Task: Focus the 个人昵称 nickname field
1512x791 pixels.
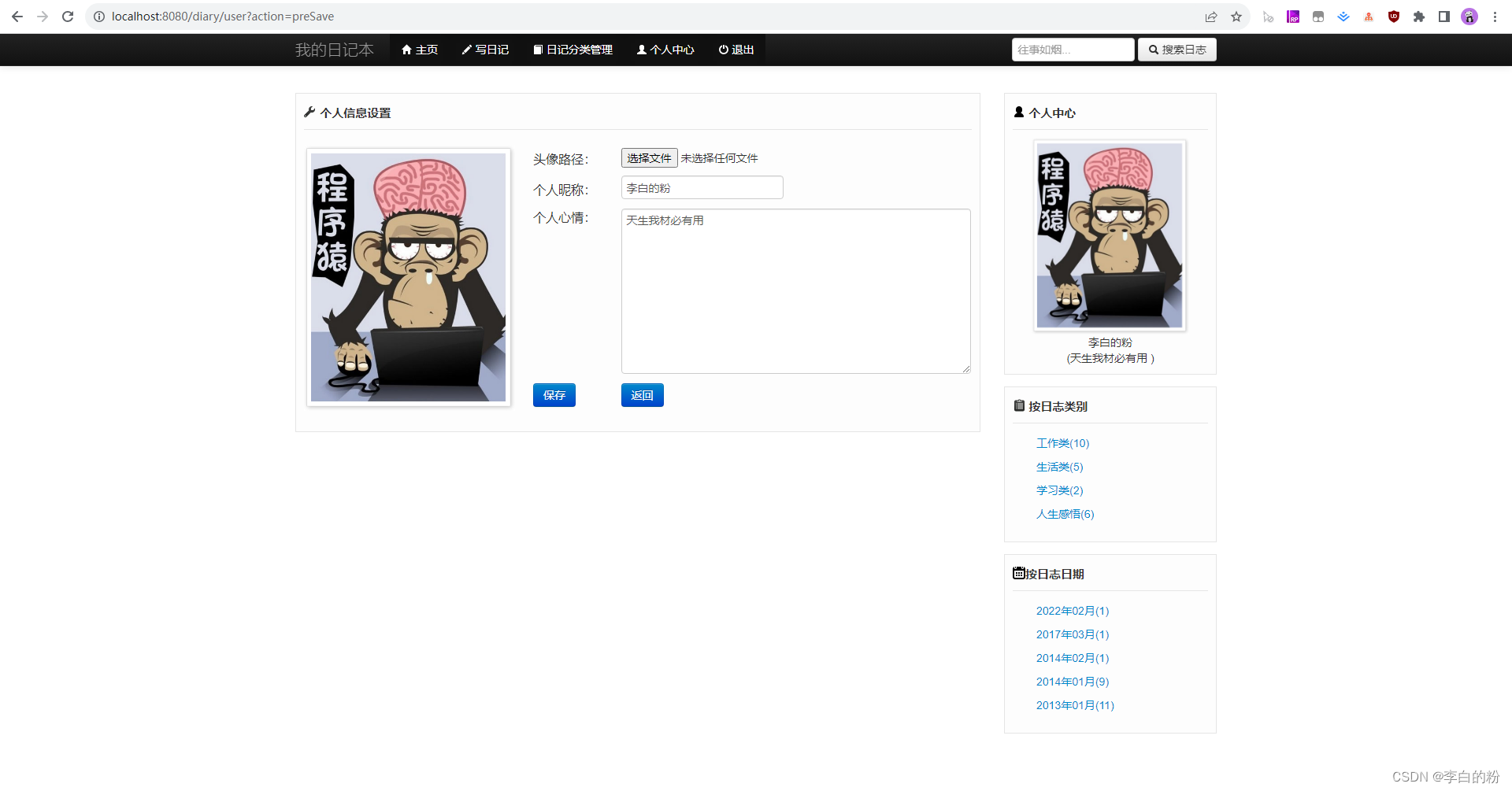Action: point(702,188)
